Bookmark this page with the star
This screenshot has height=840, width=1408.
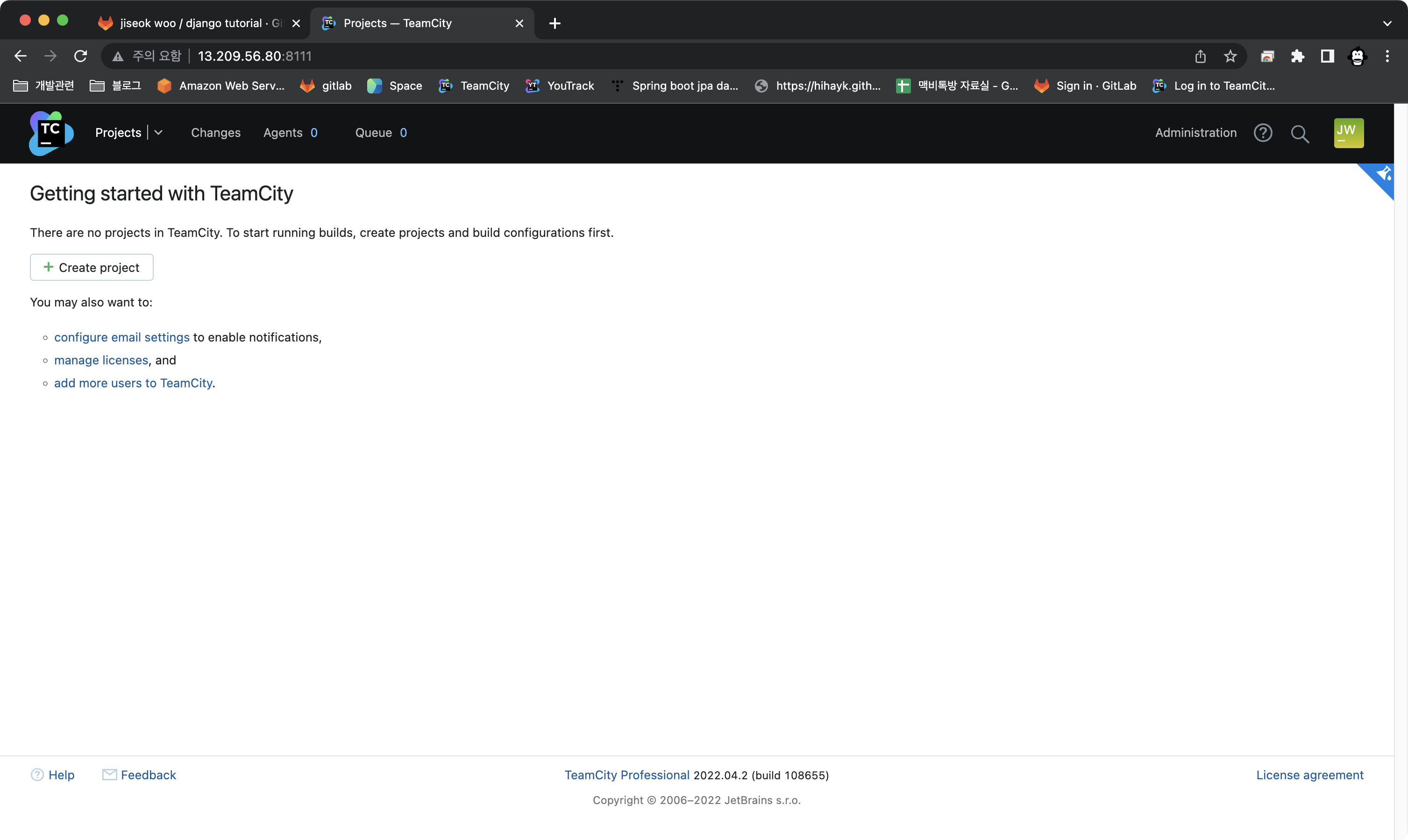click(x=1230, y=56)
